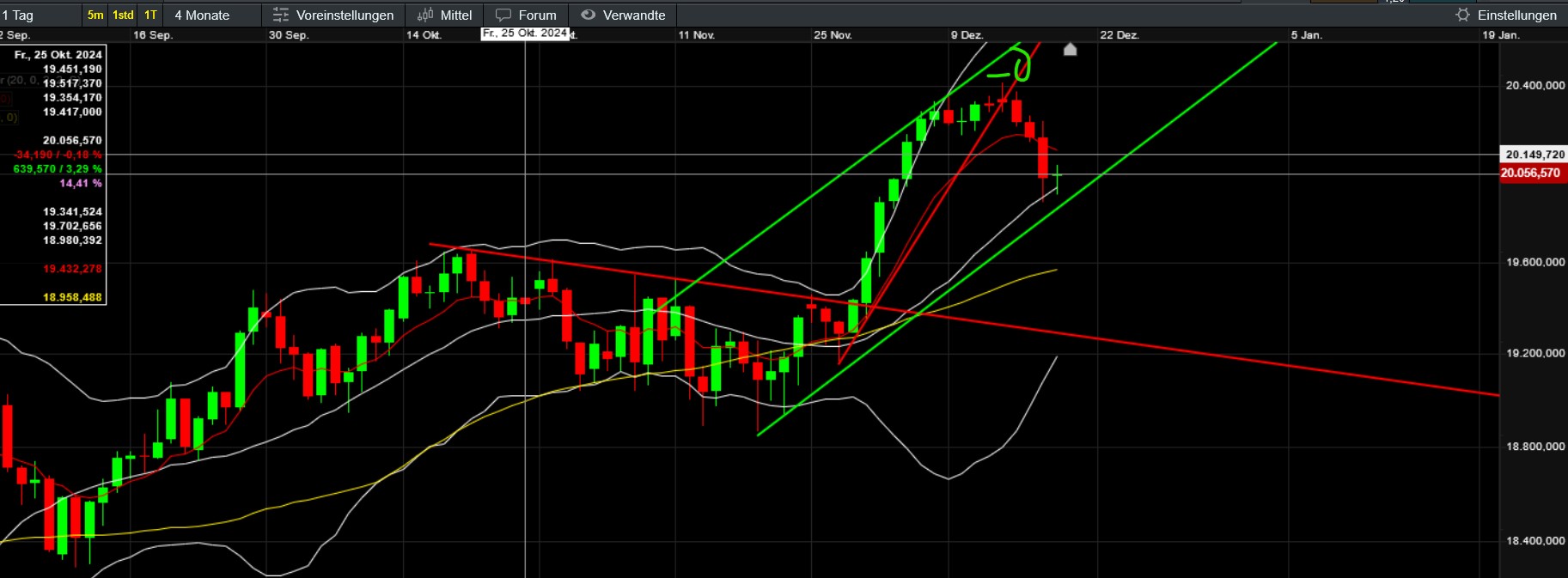Switch to the 1T daily interval
The width and height of the screenshot is (1568, 578).
click(x=150, y=15)
